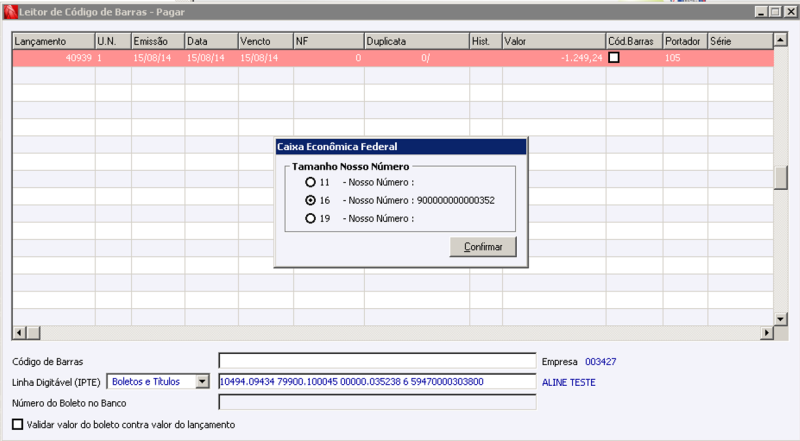Click the value -1.249,24 cell
The width and height of the screenshot is (800, 441).
coord(554,58)
